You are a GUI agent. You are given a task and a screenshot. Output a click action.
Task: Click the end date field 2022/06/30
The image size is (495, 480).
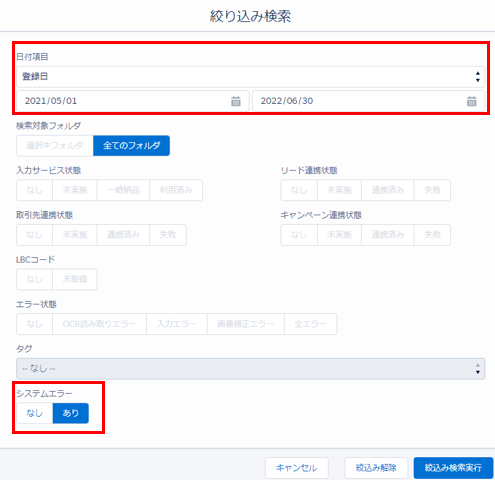click(x=368, y=101)
